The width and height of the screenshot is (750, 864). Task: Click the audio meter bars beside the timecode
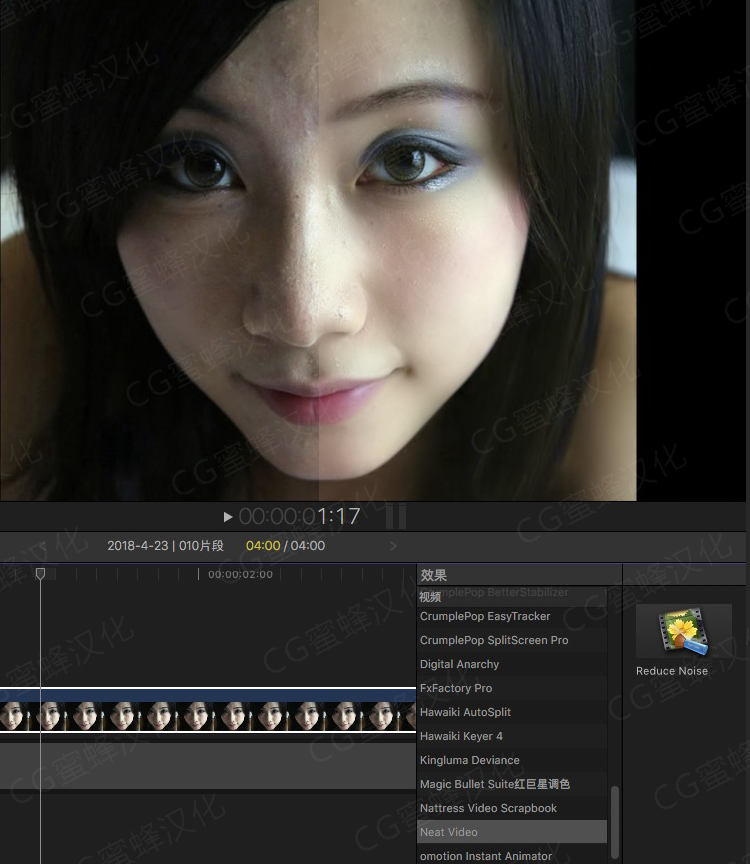point(396,516)
